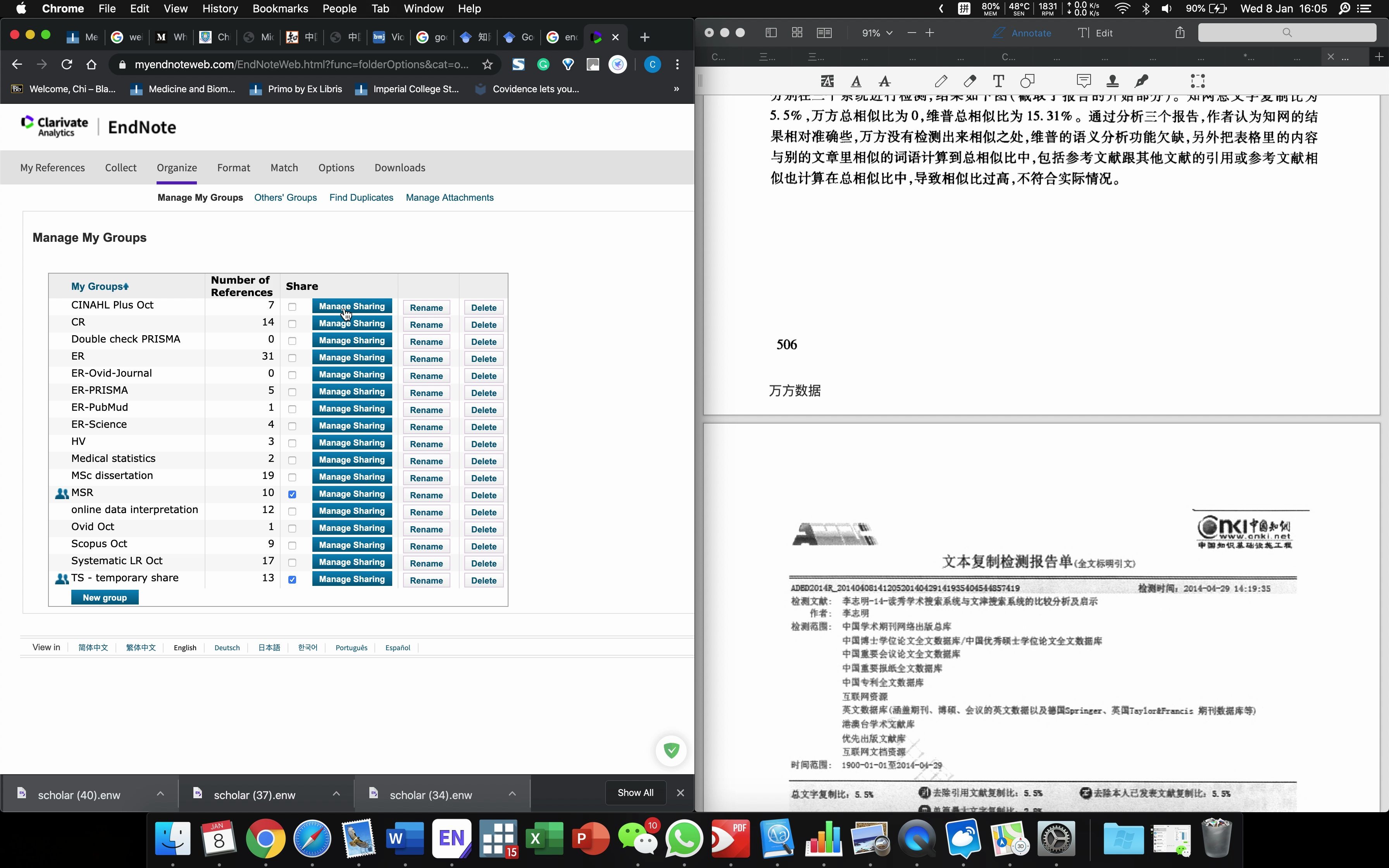Expand scholar (37).enw download options

336,793
